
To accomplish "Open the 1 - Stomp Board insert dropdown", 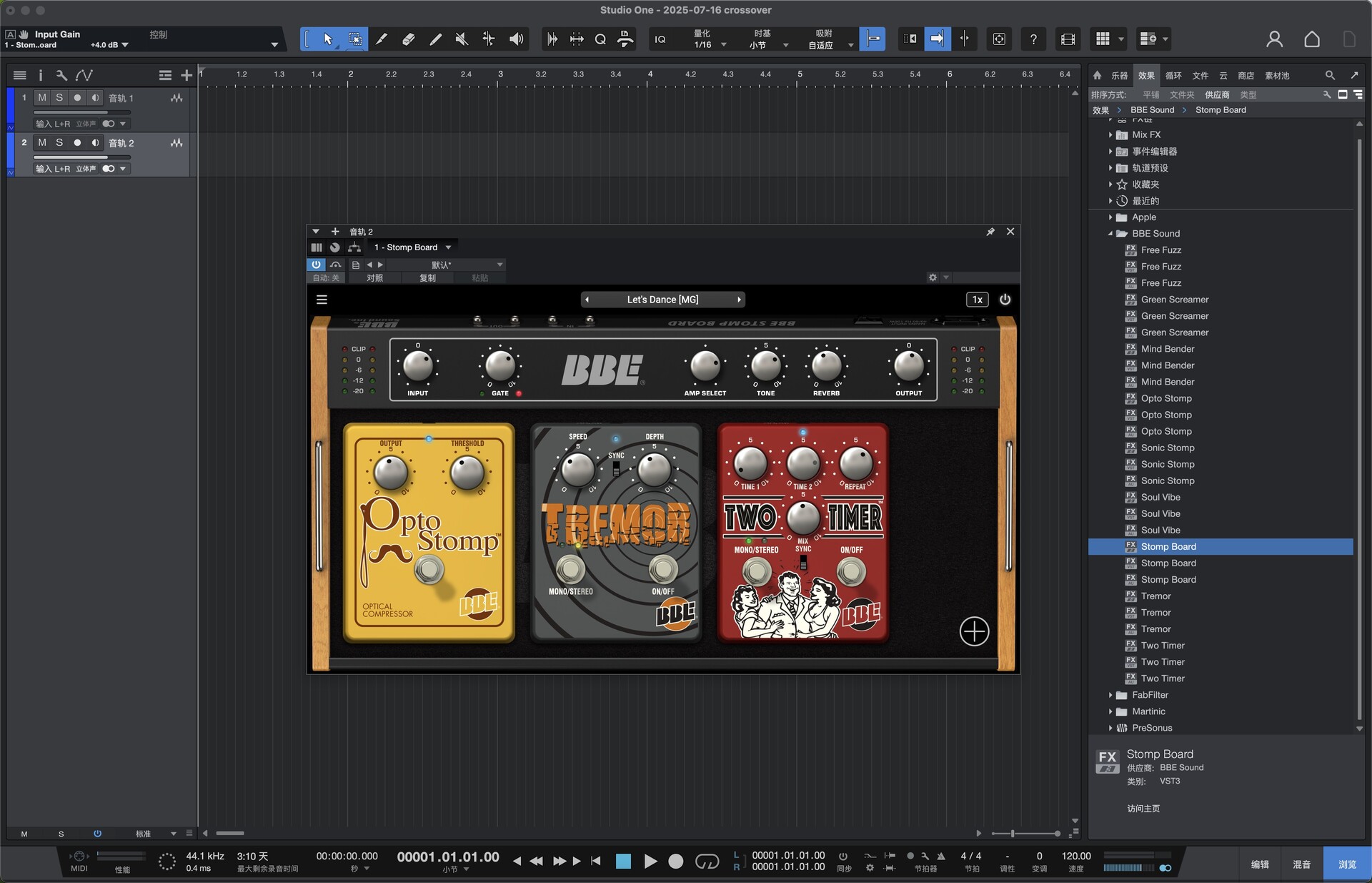I will coord(413,247).
